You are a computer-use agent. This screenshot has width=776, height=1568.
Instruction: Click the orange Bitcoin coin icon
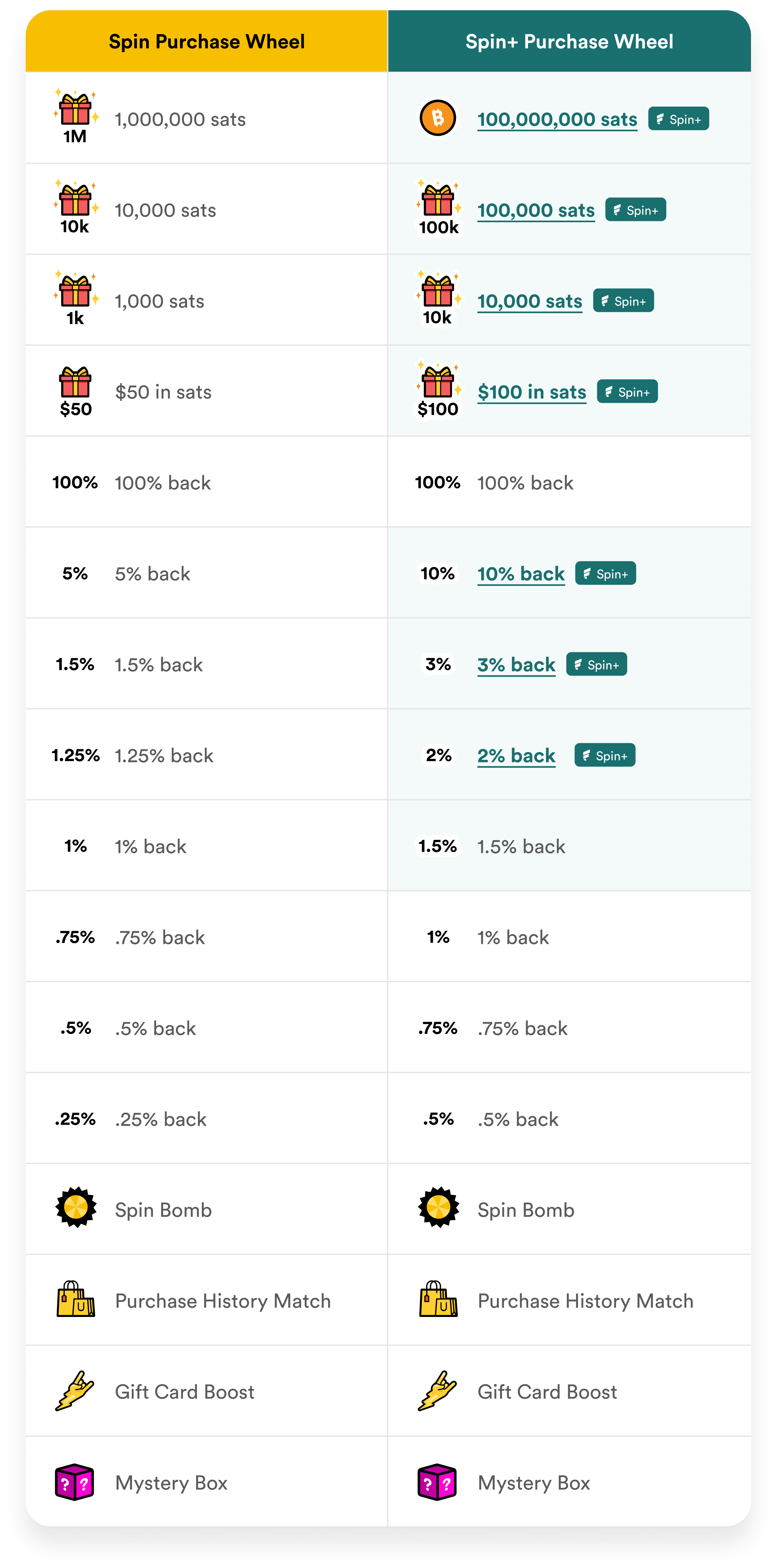[437, 118]
